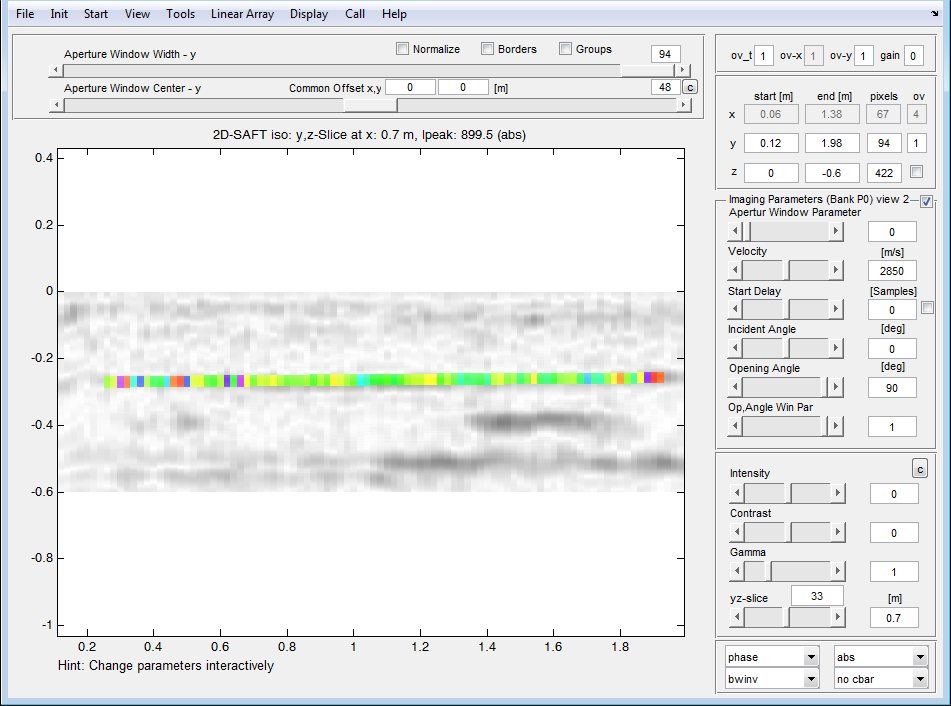951x706 pixels.
Task: Click the yz-slice index field showing 33
Action: tap(817, 596)
